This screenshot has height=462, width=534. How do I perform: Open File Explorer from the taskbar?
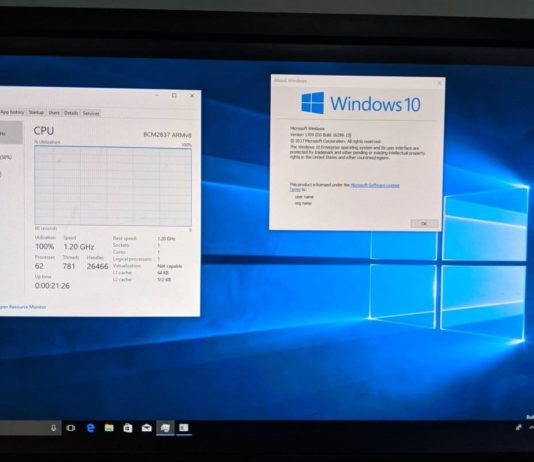coord(109,428)
